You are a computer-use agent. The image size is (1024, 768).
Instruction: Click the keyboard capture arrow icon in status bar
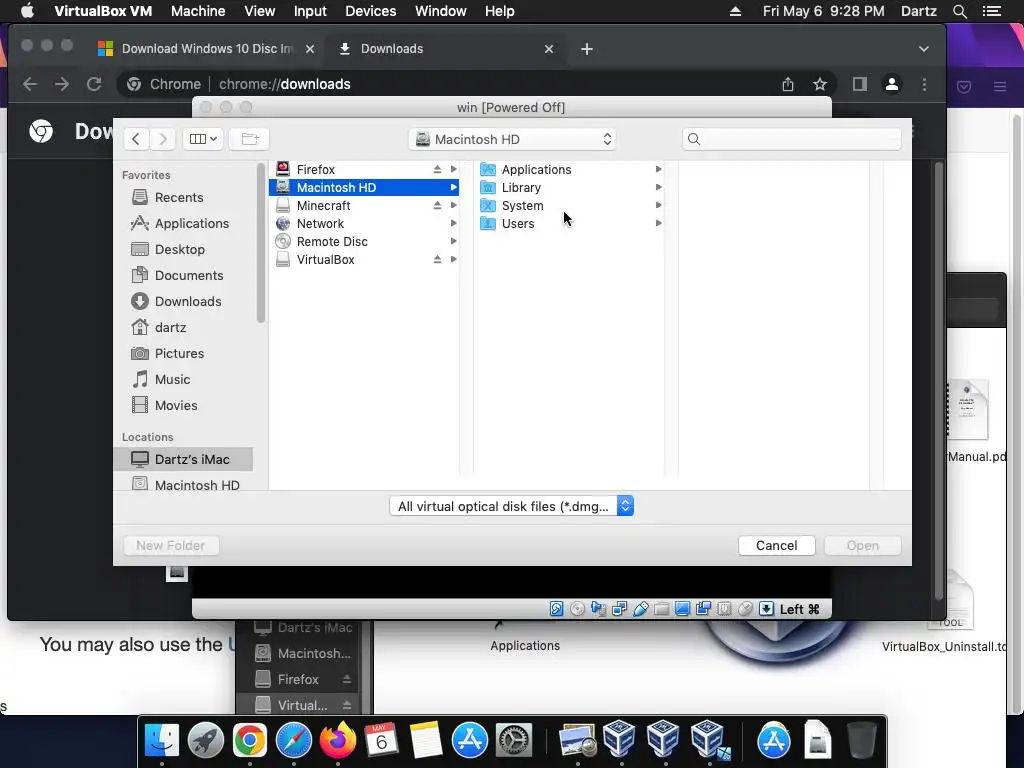pyautogui.click(x=766, y=609)
